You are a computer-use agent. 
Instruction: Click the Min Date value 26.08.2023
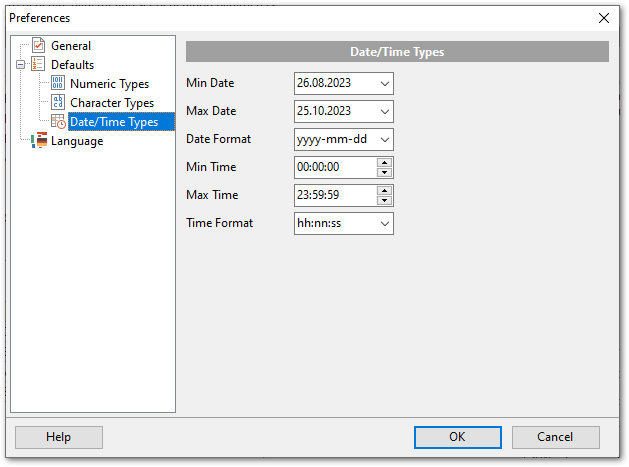(324, 83)
